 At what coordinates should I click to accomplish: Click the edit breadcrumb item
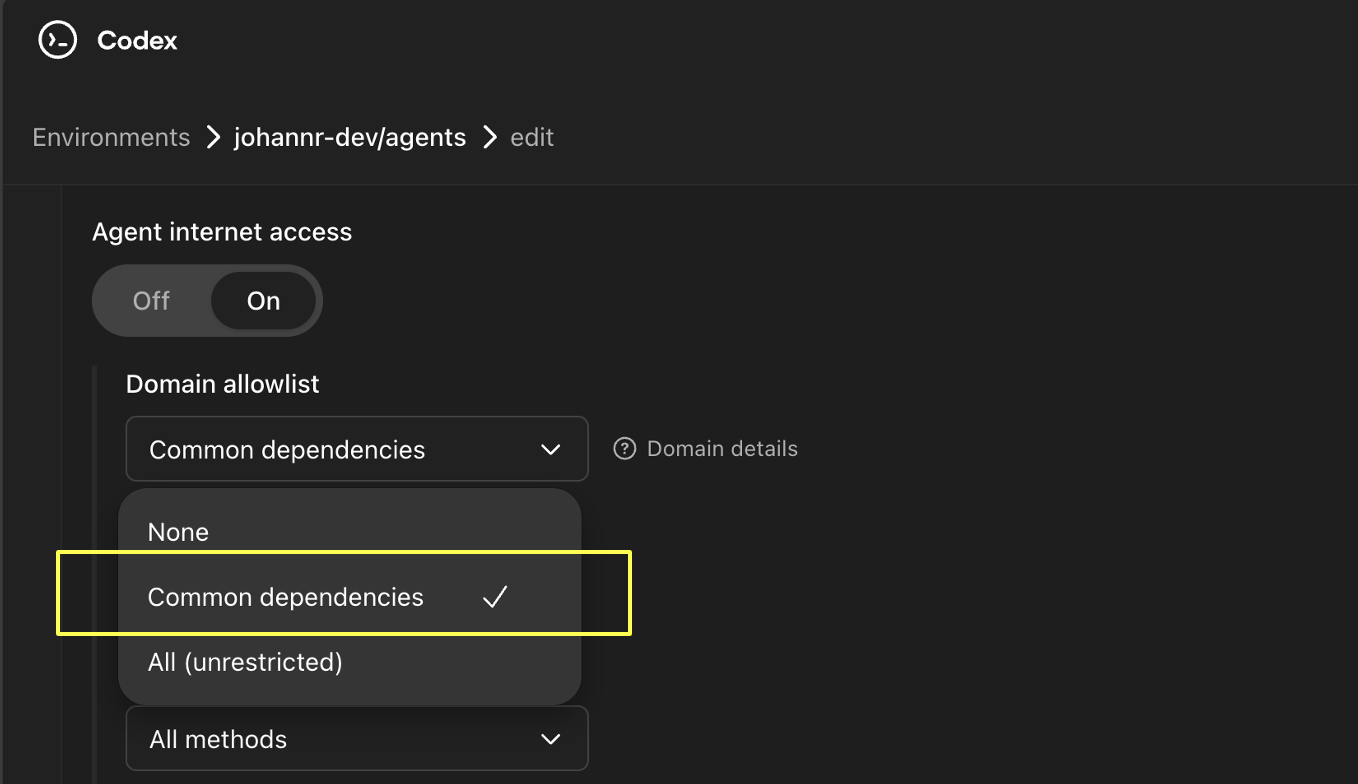click(x=532, y=137)
